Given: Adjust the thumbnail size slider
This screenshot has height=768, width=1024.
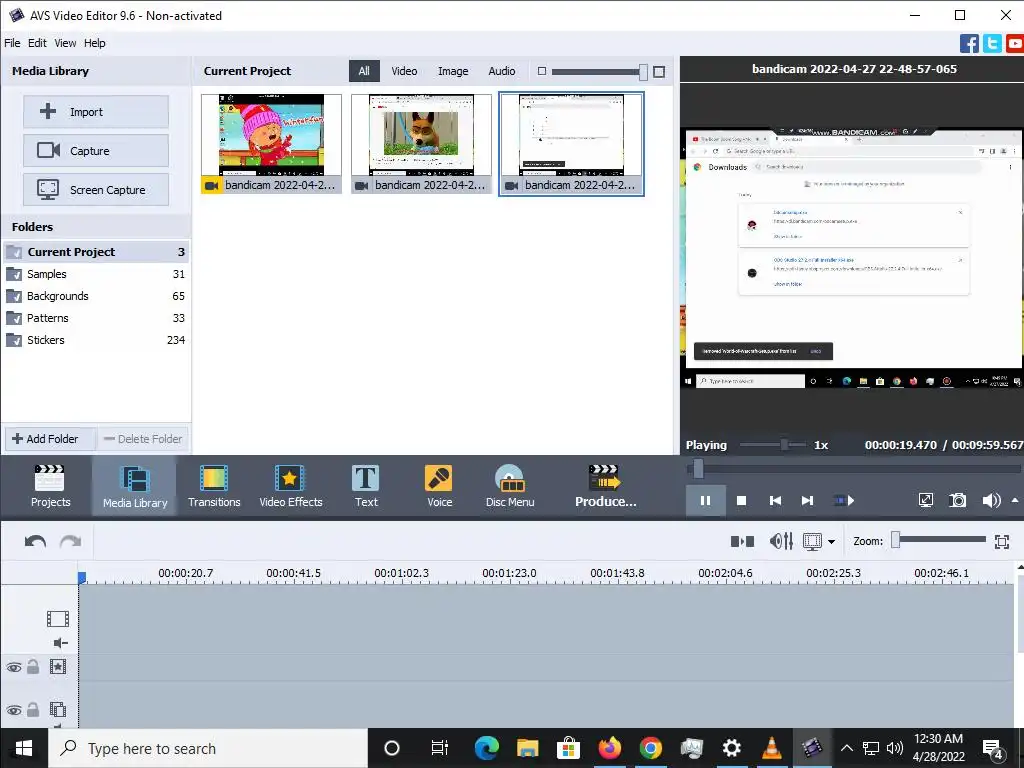Looking at the screenshot, I should pyautogui.click(x=643, y=72).
